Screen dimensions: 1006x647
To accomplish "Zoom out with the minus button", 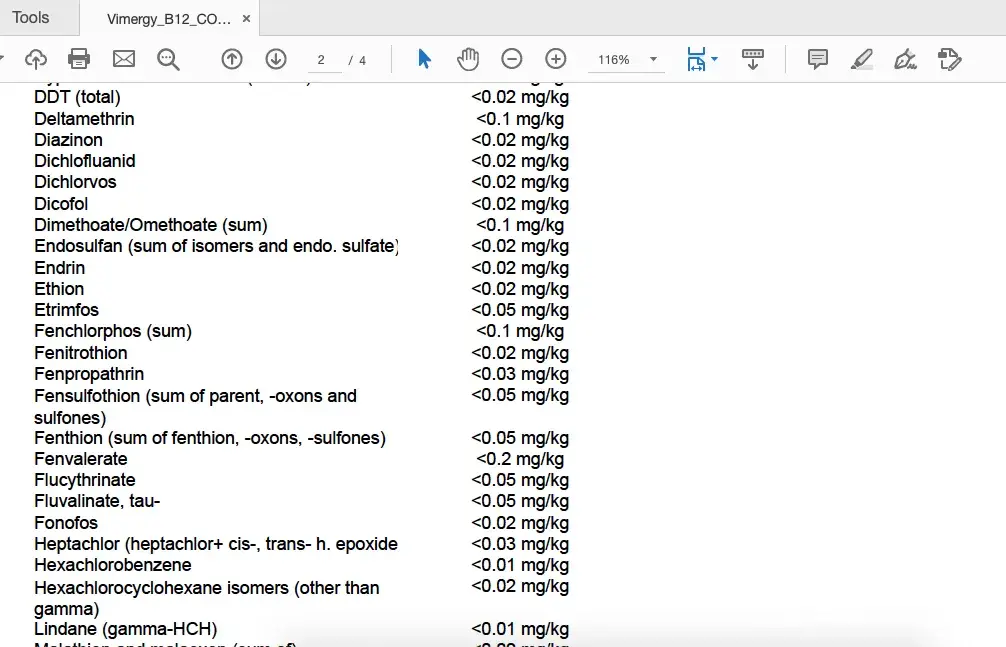I will 512,60.
